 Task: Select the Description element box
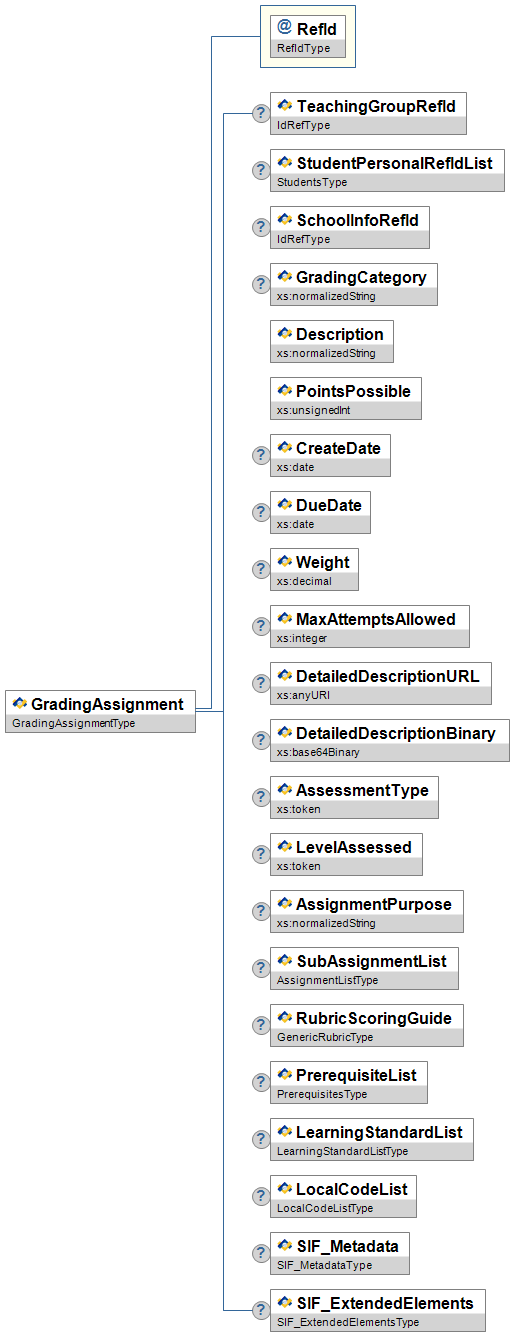(x=332, y=341)
